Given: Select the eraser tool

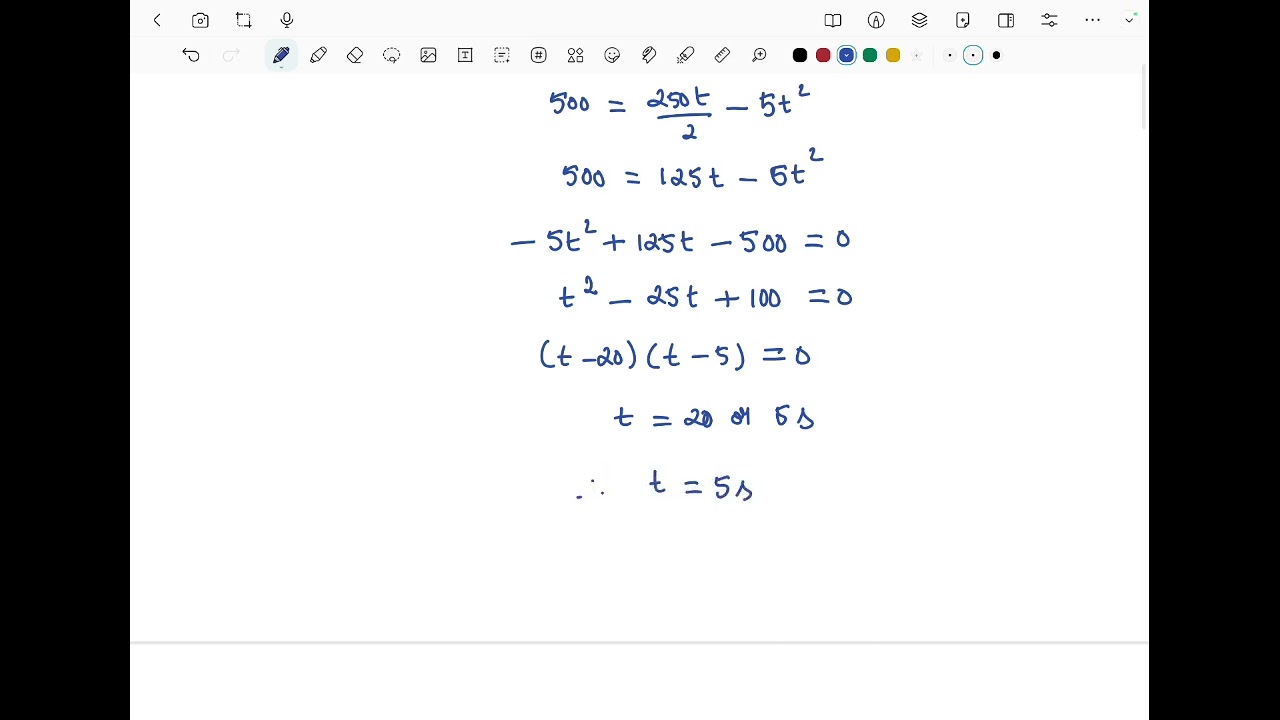Looking at the screenshot, I should point(355,55).
